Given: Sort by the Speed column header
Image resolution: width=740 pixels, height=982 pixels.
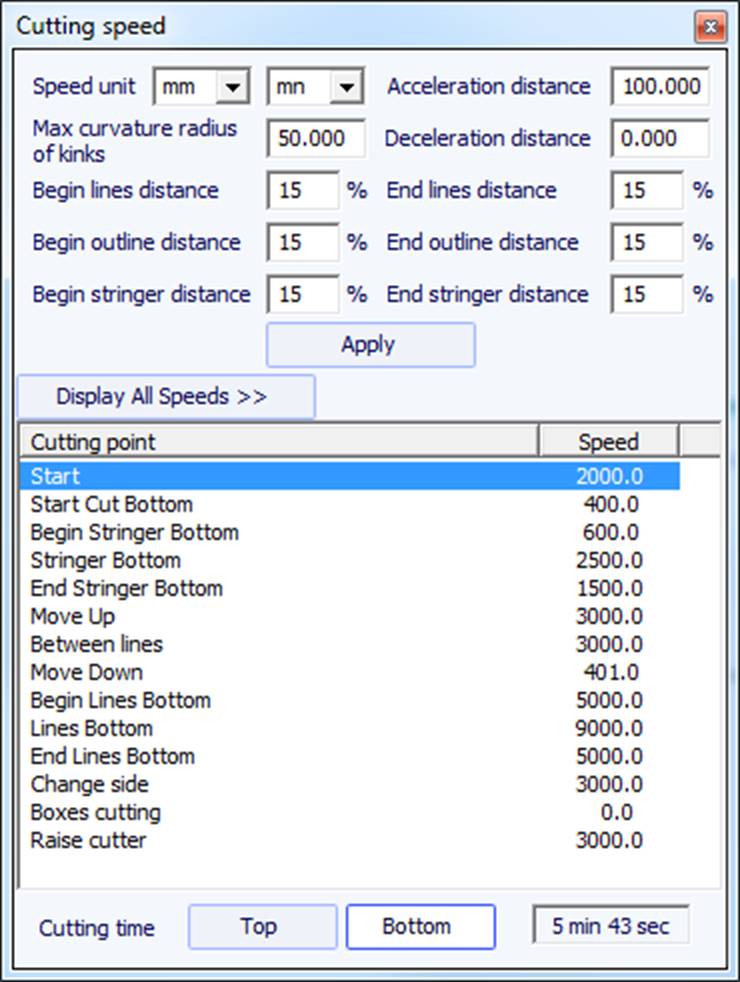Looking at the screenshot, I should click(609, 442).
